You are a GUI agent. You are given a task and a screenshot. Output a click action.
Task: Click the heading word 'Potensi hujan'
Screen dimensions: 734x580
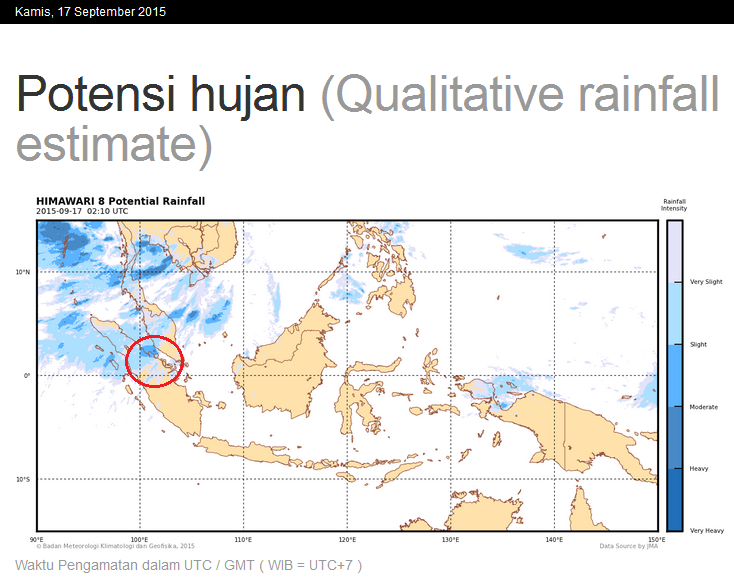pyautogui.click(x=161, y=95)
